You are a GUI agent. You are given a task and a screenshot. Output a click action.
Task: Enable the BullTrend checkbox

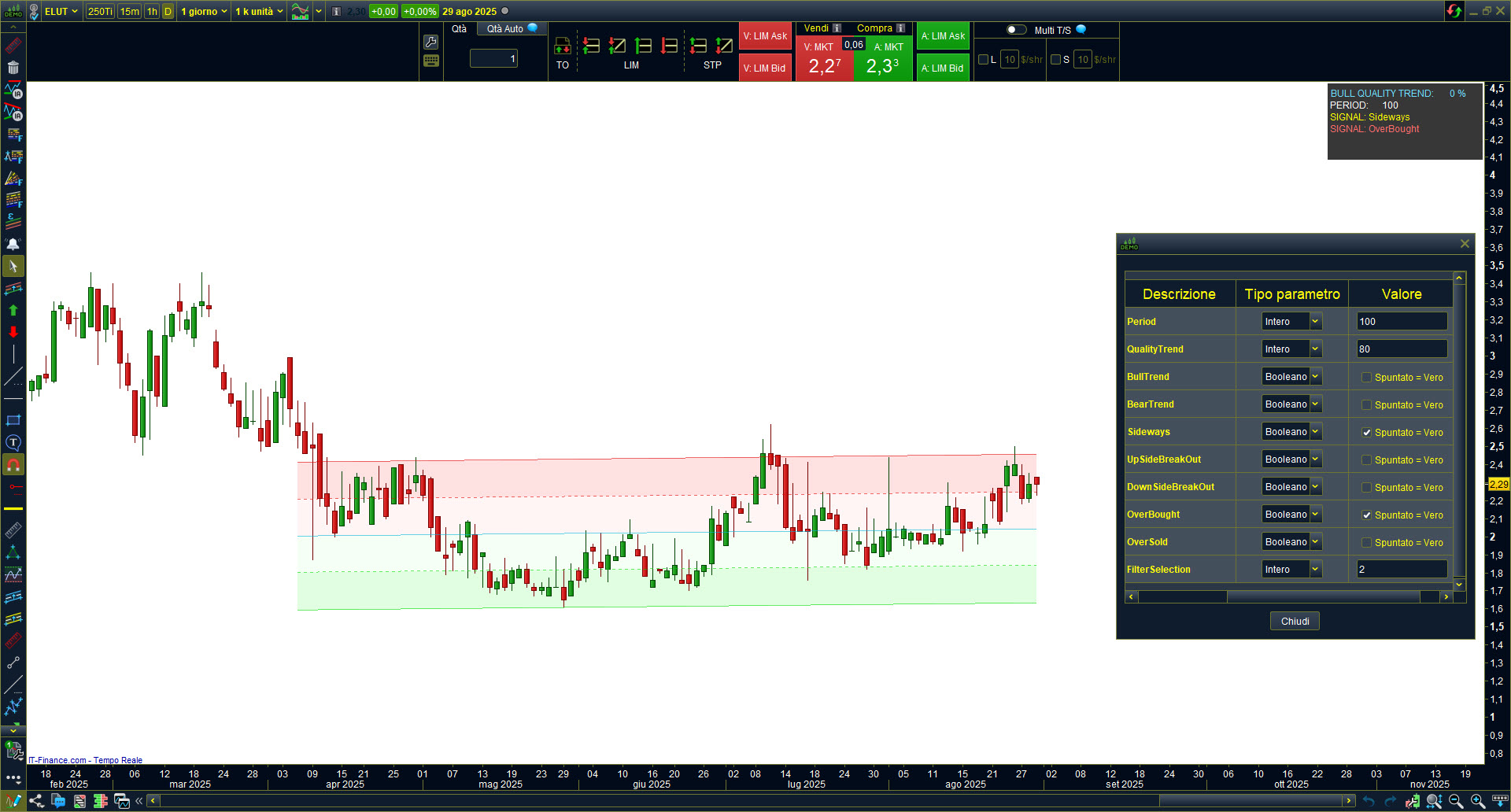(1366, 378)
